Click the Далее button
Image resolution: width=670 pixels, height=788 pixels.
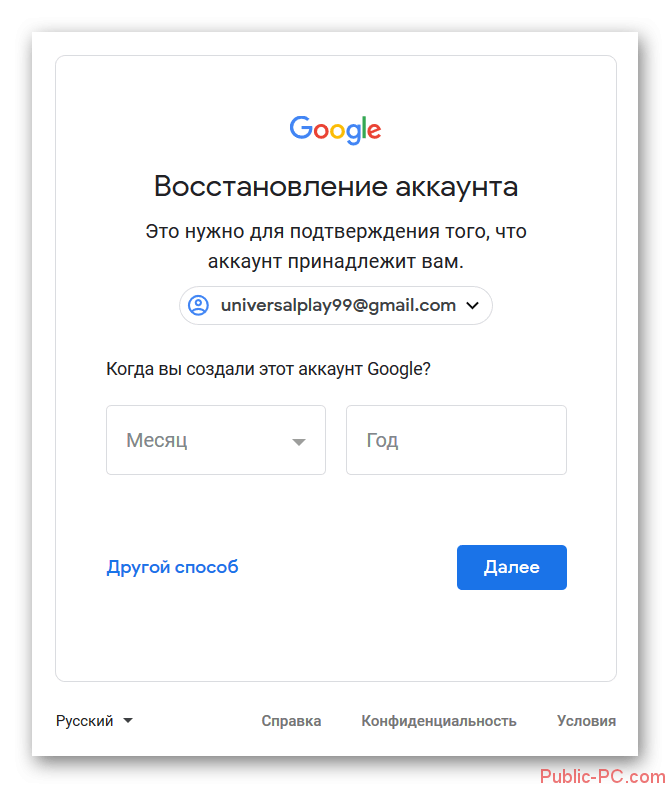coord(512,567)
